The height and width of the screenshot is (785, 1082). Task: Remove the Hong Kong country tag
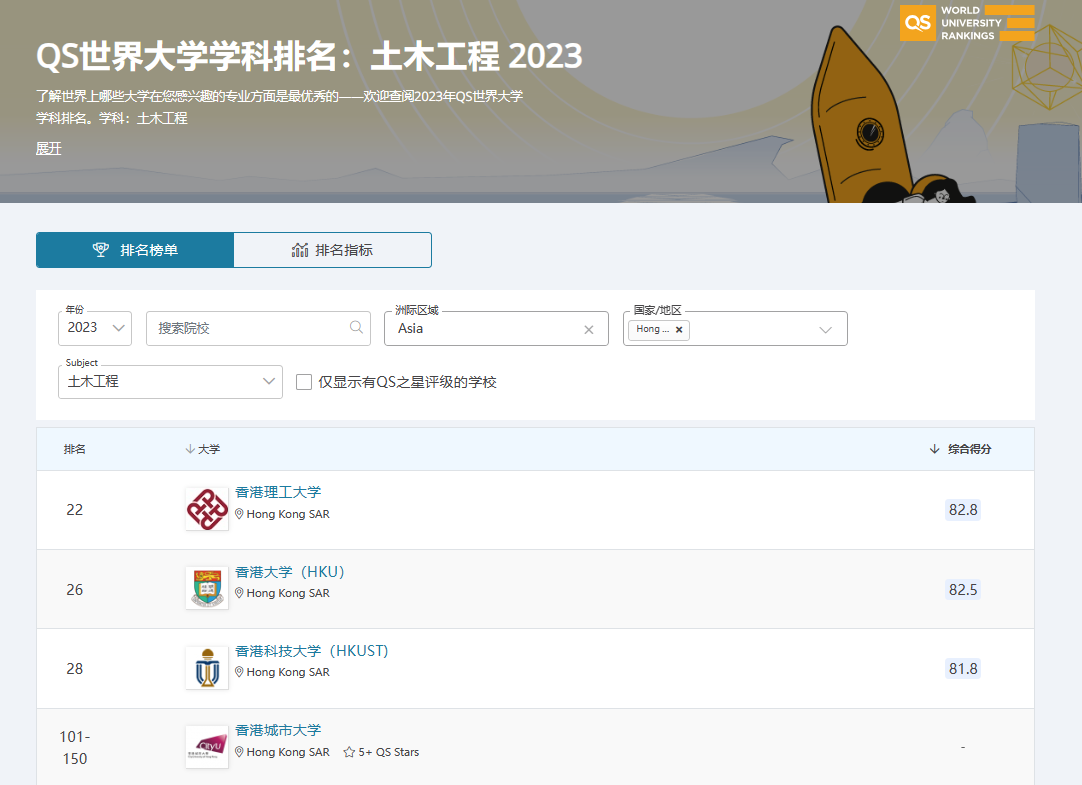click(x=679, y=330)
